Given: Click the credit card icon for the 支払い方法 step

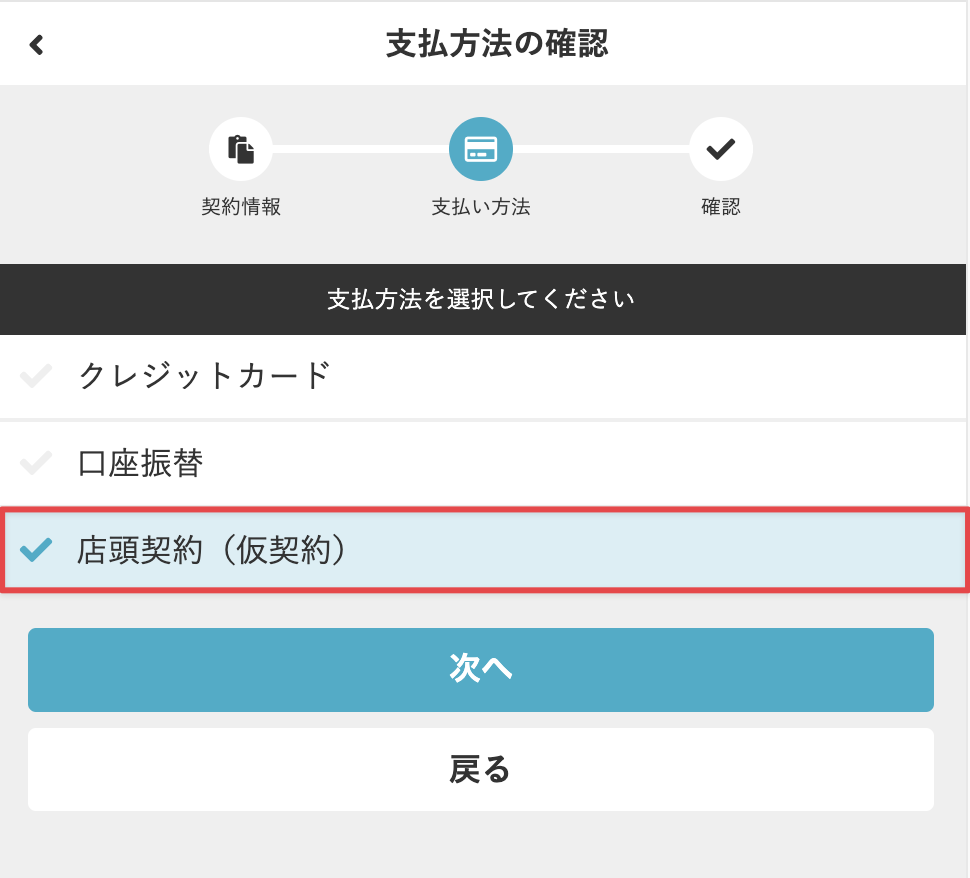Looking at the screenshot, I should click(481, 150).
